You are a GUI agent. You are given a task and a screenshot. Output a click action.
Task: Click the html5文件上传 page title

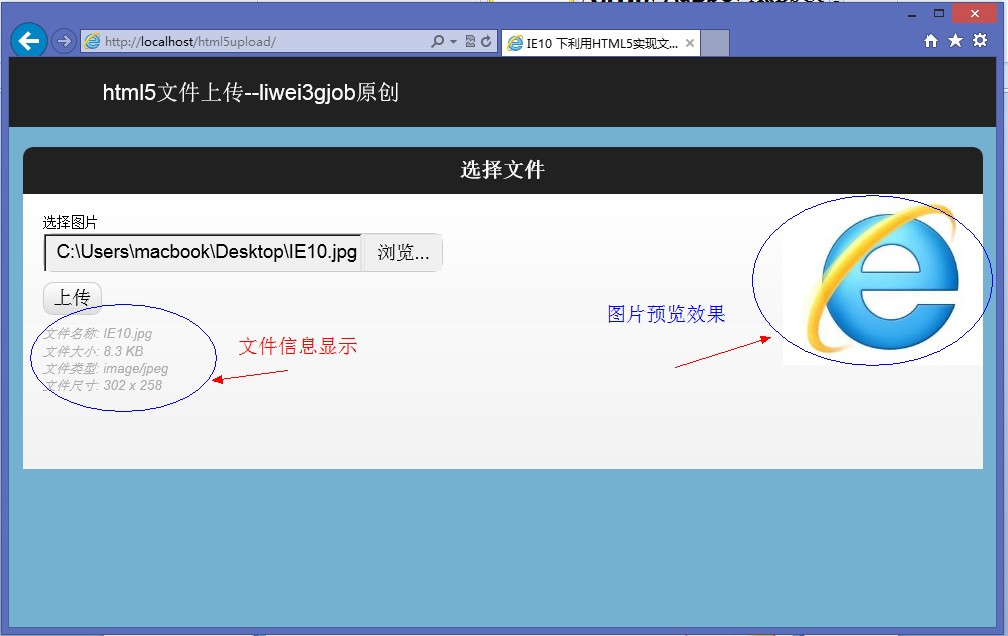(251, 93)
